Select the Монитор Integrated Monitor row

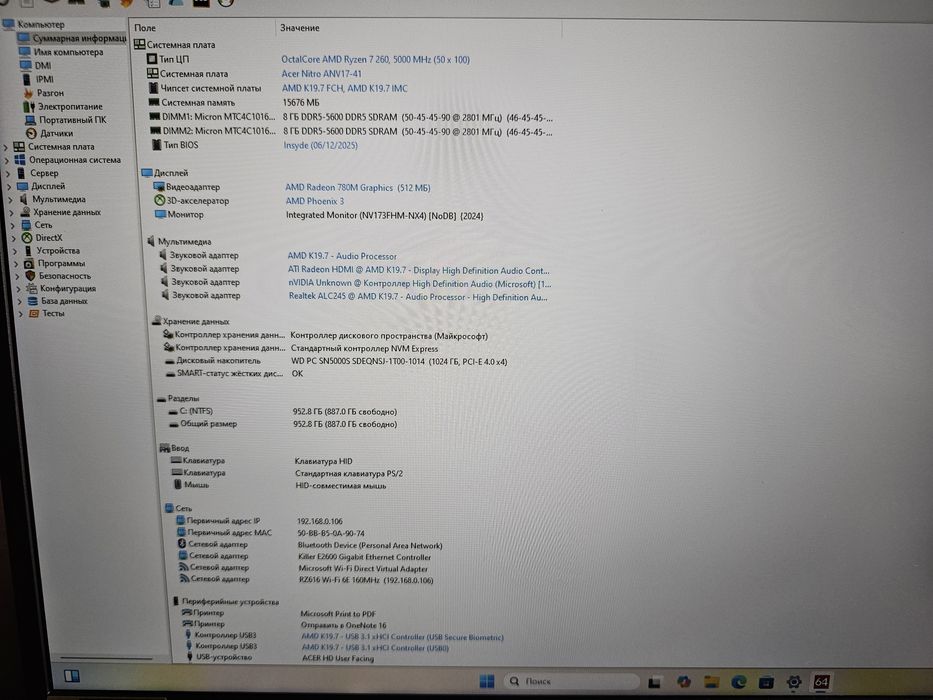coord(319,215)
